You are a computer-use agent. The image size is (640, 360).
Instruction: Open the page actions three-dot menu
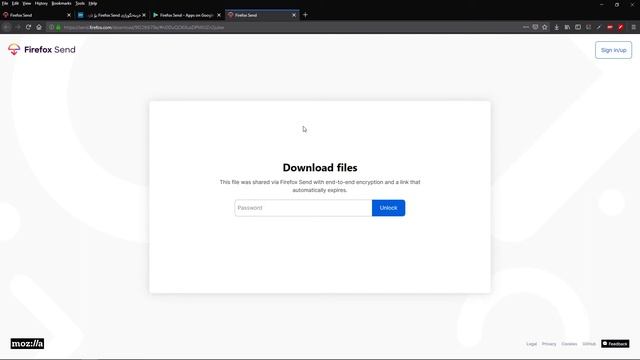[x=526, y=27]
